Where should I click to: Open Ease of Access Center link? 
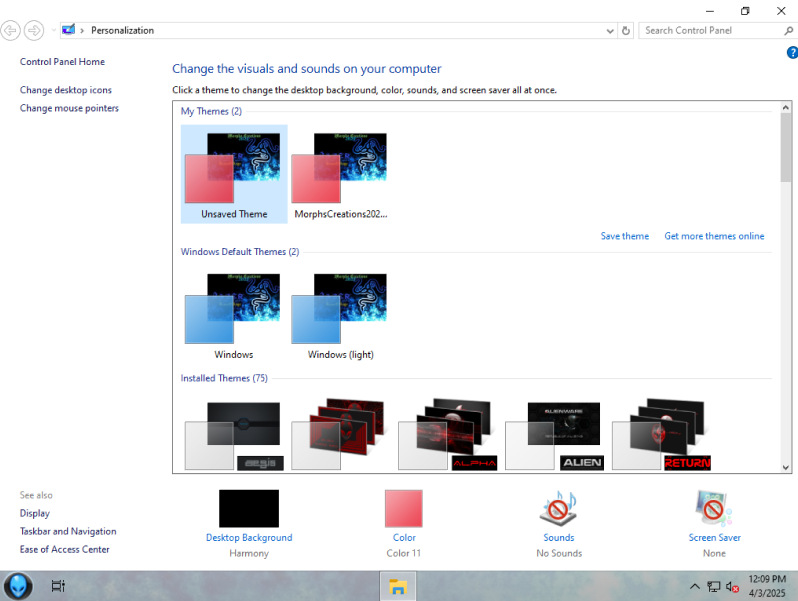click(65, 550)
